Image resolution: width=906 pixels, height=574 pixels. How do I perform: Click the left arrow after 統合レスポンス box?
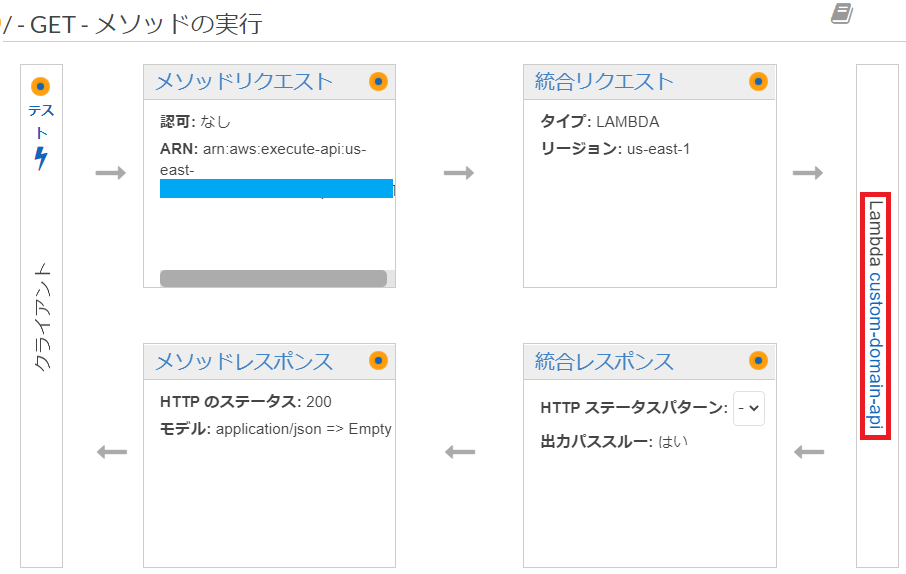[x=460, y=452]
